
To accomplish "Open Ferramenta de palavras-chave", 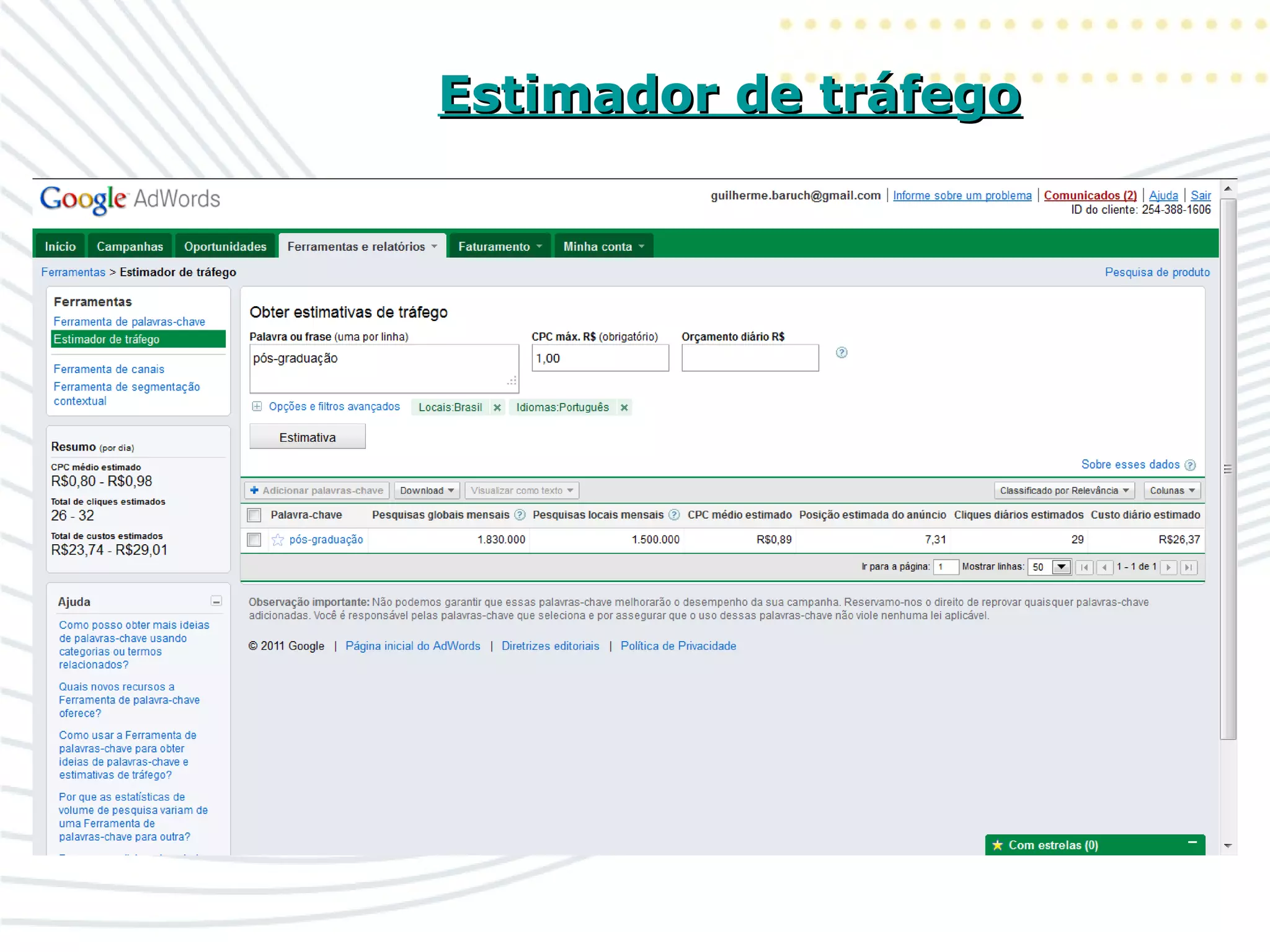I will point(129,322).
